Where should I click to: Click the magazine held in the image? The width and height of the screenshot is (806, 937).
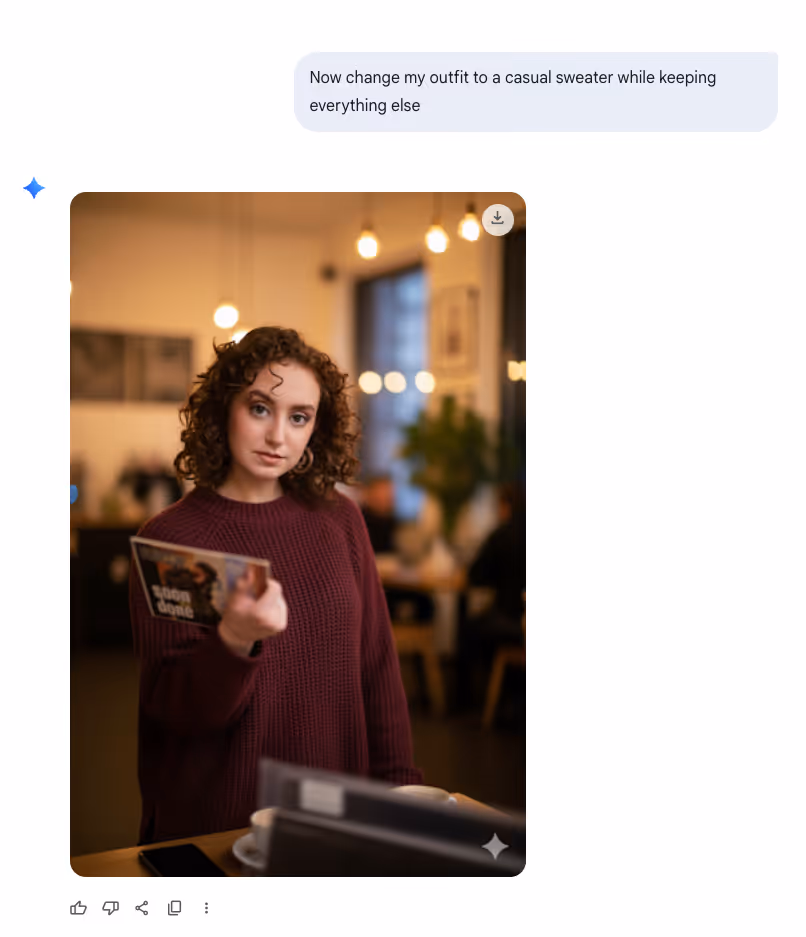tap(199, 581)
